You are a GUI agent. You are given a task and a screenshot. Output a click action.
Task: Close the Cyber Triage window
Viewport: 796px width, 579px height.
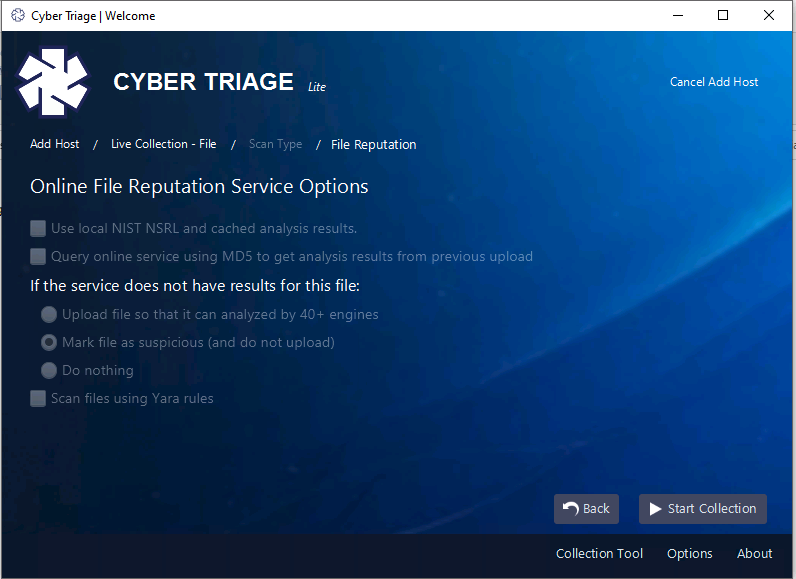pyautogui.click(x=769, y=15)
